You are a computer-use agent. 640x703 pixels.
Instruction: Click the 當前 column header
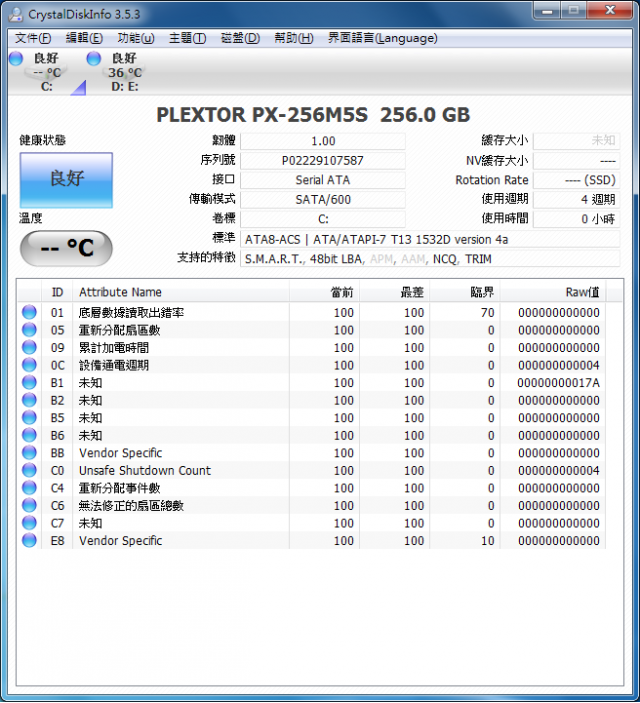coord(324,292)
